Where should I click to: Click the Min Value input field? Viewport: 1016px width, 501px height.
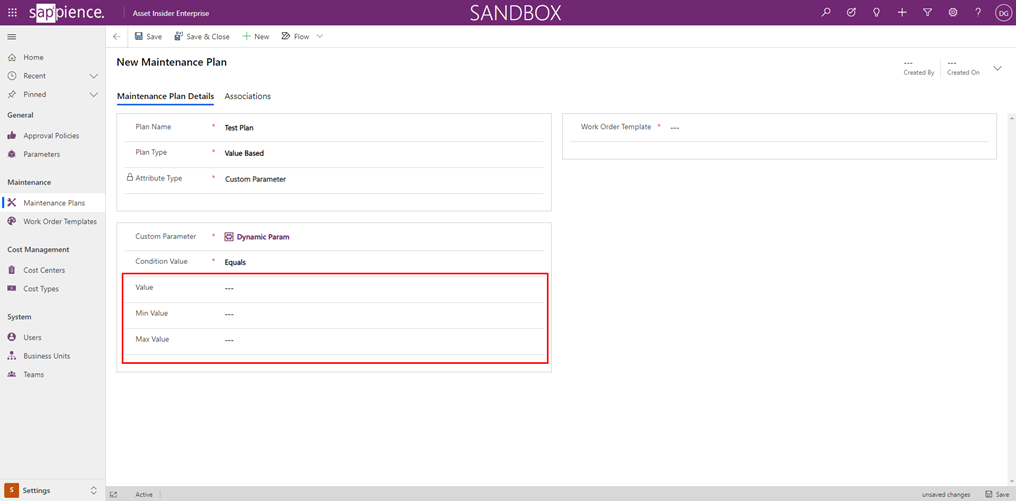[x=380, y=314]
